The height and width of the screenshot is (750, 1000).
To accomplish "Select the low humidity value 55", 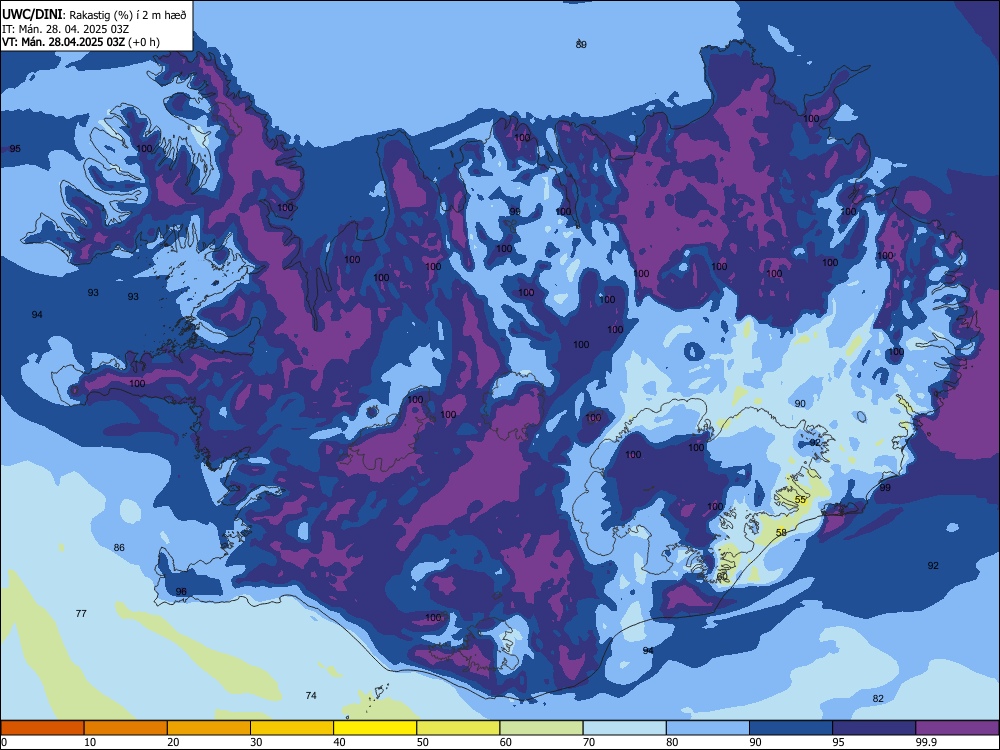I will pos(800,499).
